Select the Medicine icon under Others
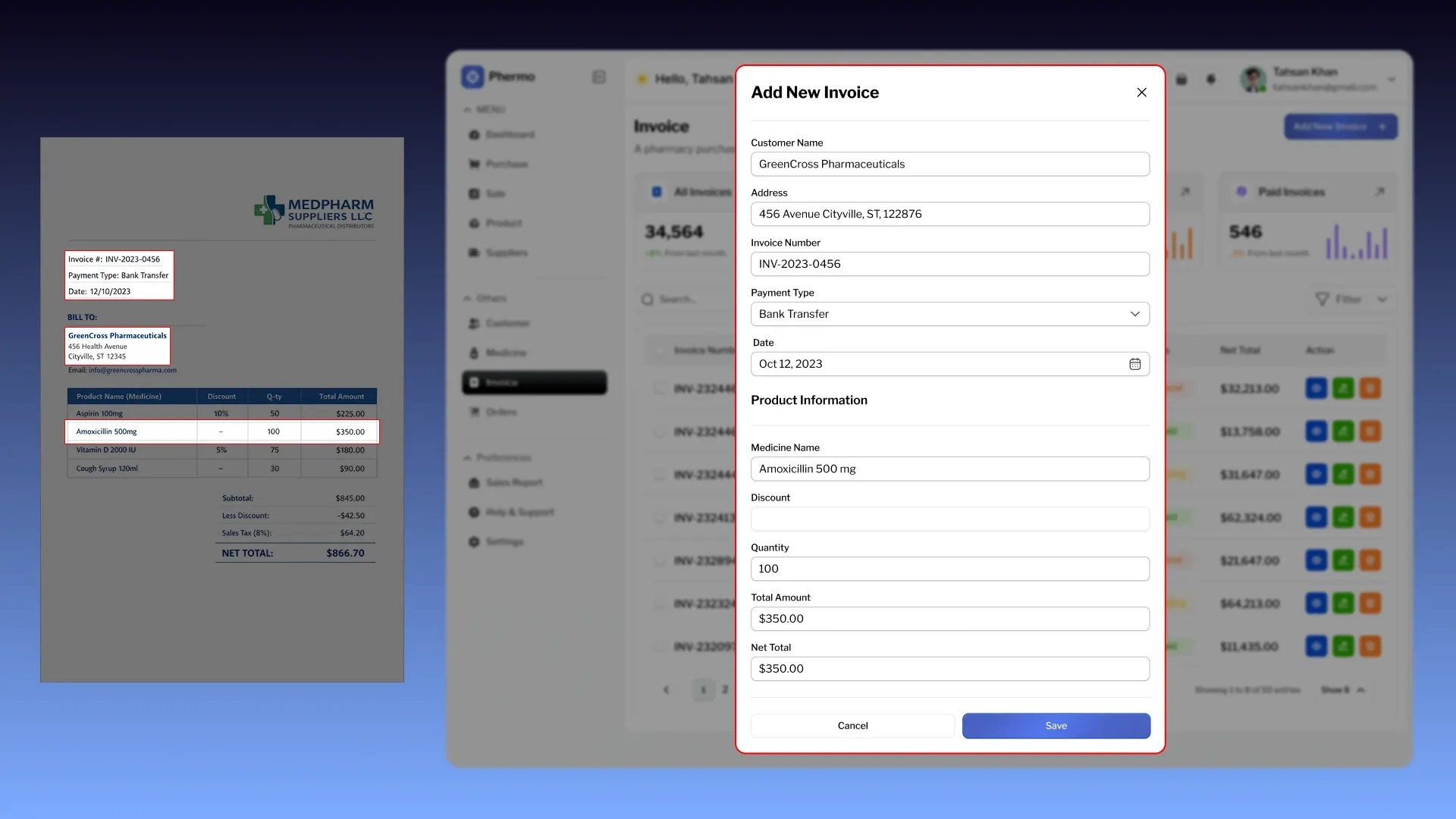This screenshot has height=819, width=1456. tap(473, 353)
